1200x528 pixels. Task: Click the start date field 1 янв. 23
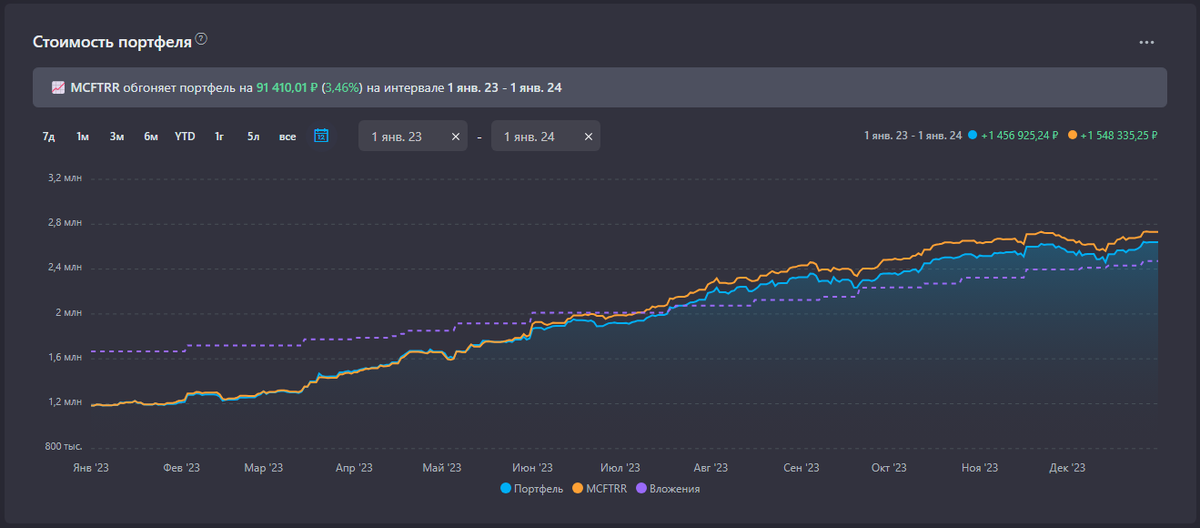click(x=413, y=136)
